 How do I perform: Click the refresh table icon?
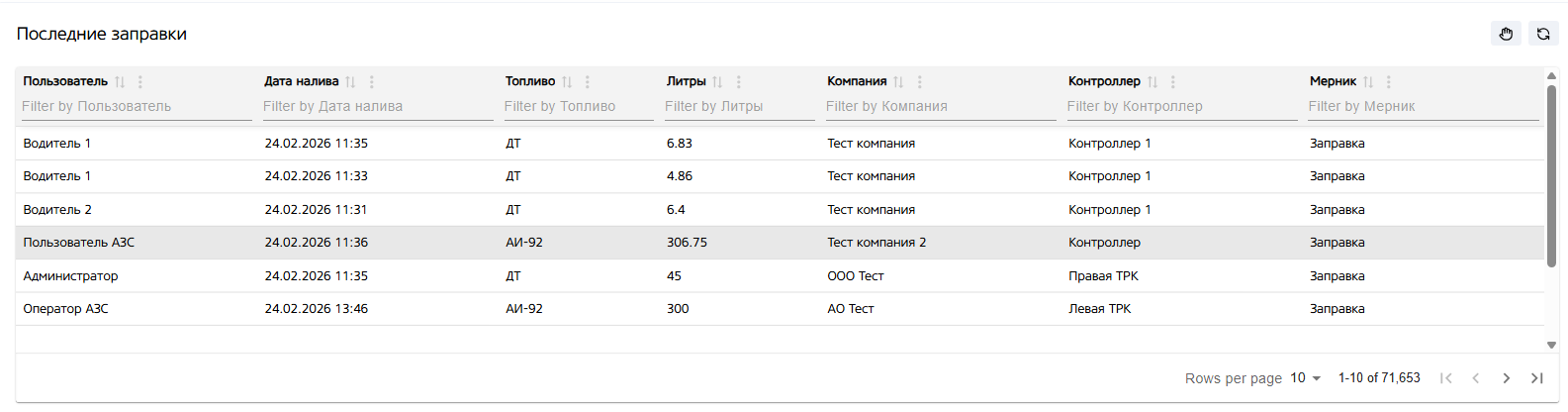click(1542, 34)
